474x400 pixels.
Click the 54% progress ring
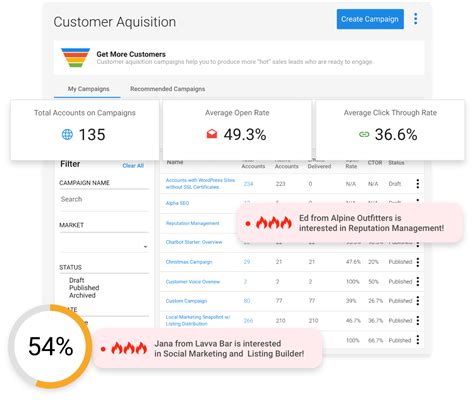click(50, 346)
